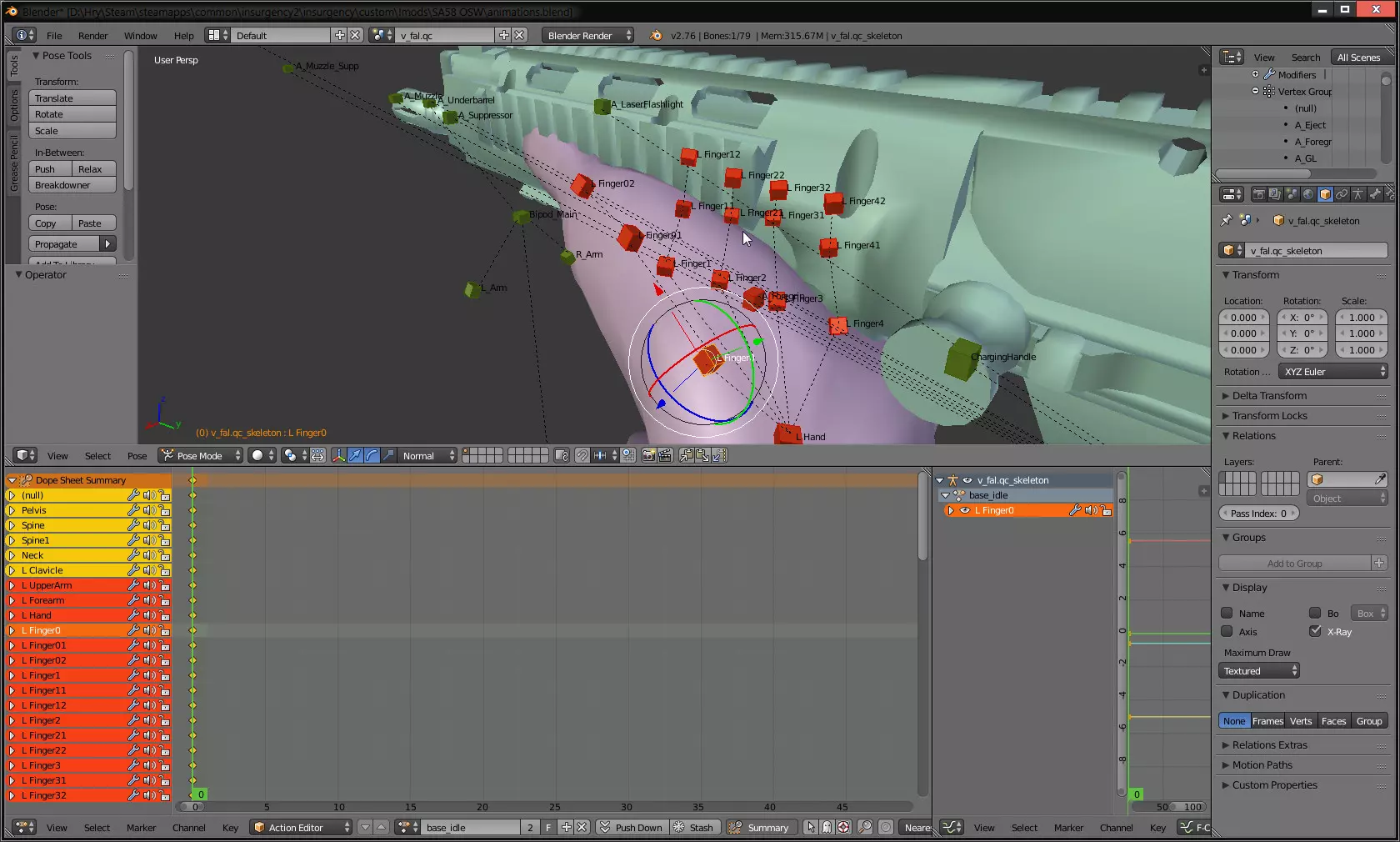
Task: Open the Constraints chain-link properties tab
Action: click(x=1342, y=194)
